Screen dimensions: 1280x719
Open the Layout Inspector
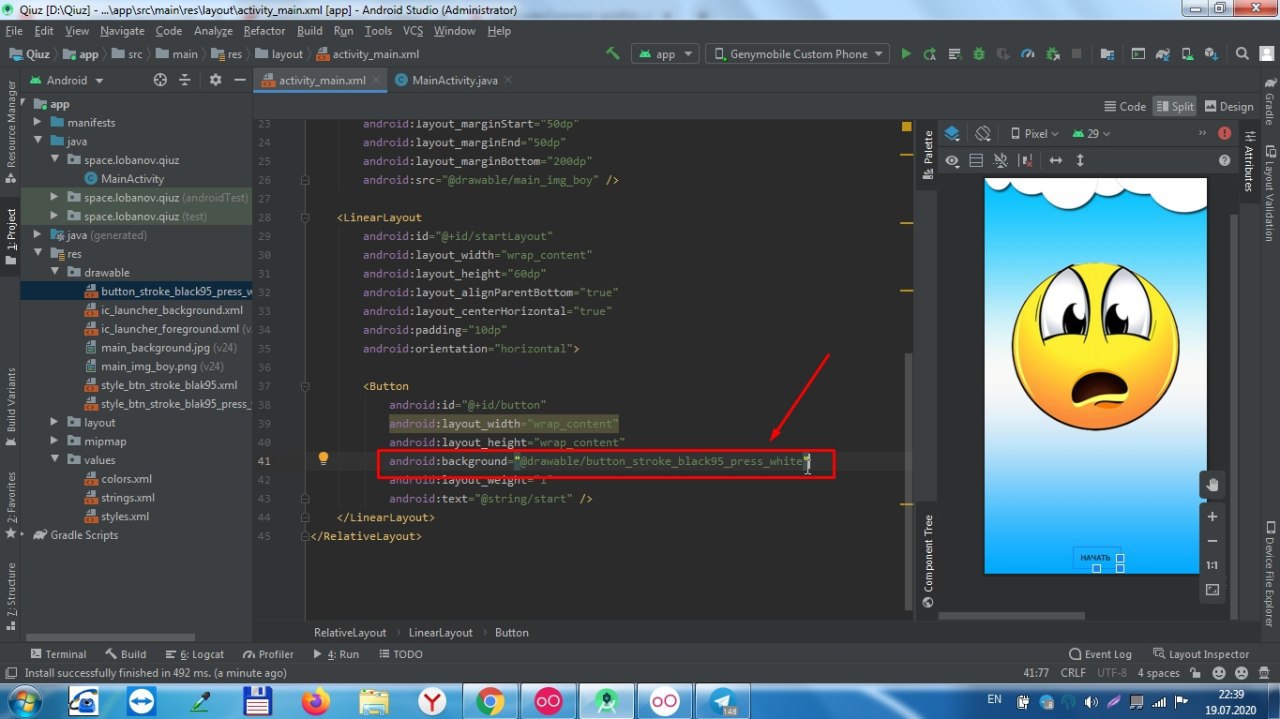pyautogui.click(x=1201, y=654)
